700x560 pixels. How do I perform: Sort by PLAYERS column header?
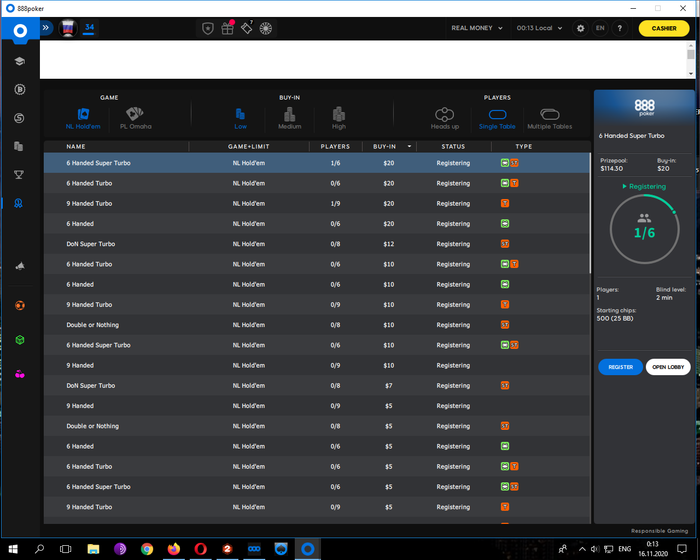pyautogui.click(x=335, y=146)
